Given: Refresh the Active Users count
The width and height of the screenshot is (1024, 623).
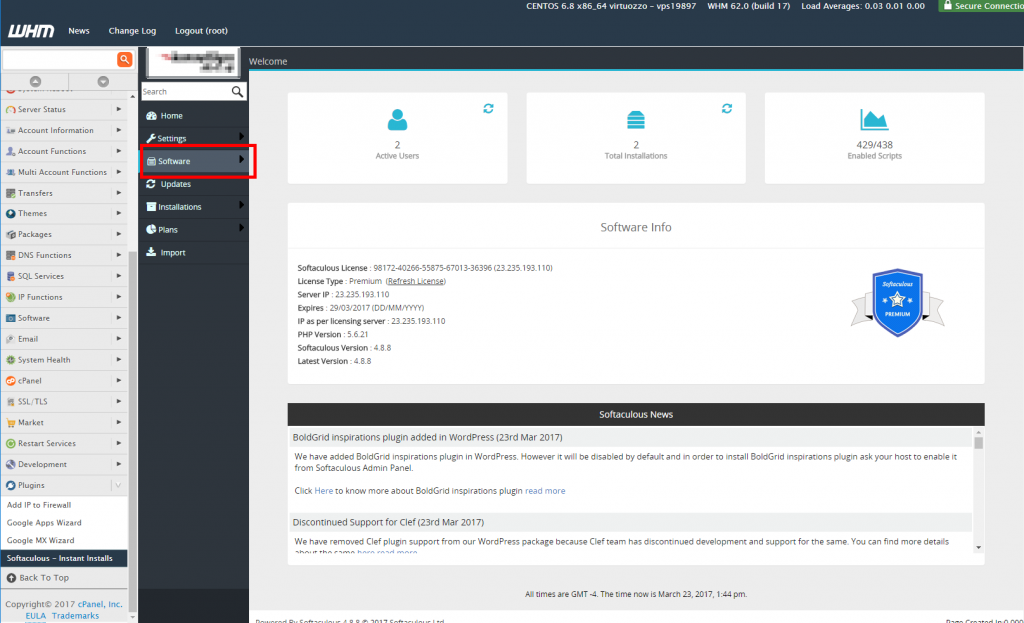Looking at the screenshot, I should point(488,108).
